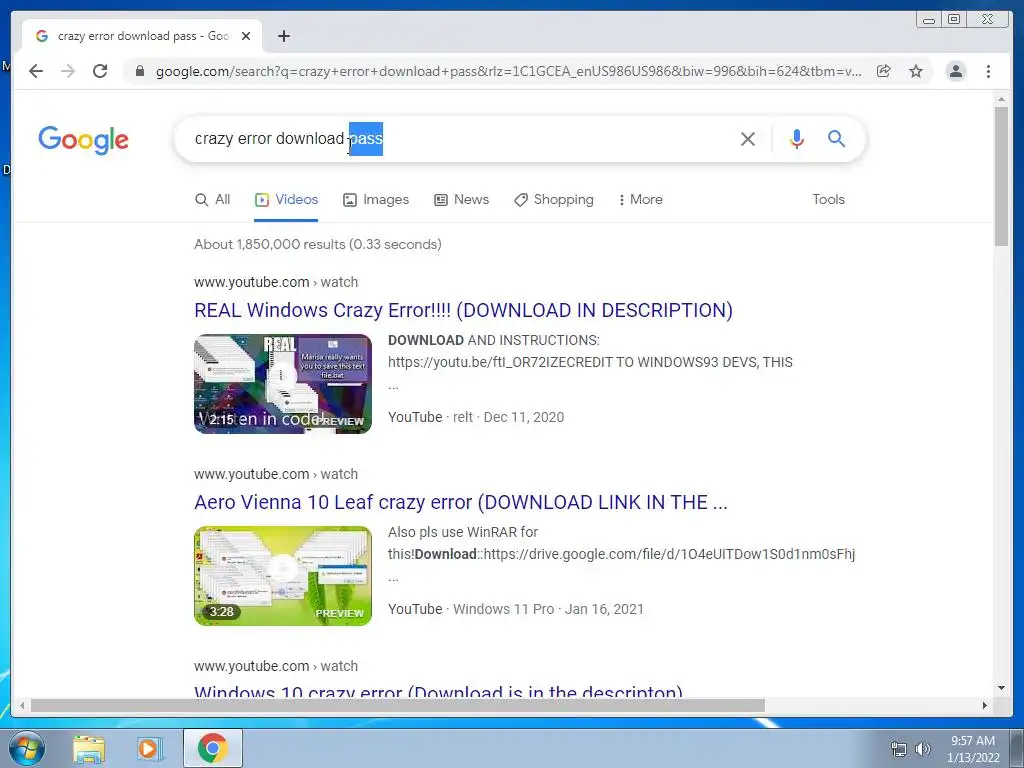Click the Also pls use WinRAR description text

pos(463,532)
